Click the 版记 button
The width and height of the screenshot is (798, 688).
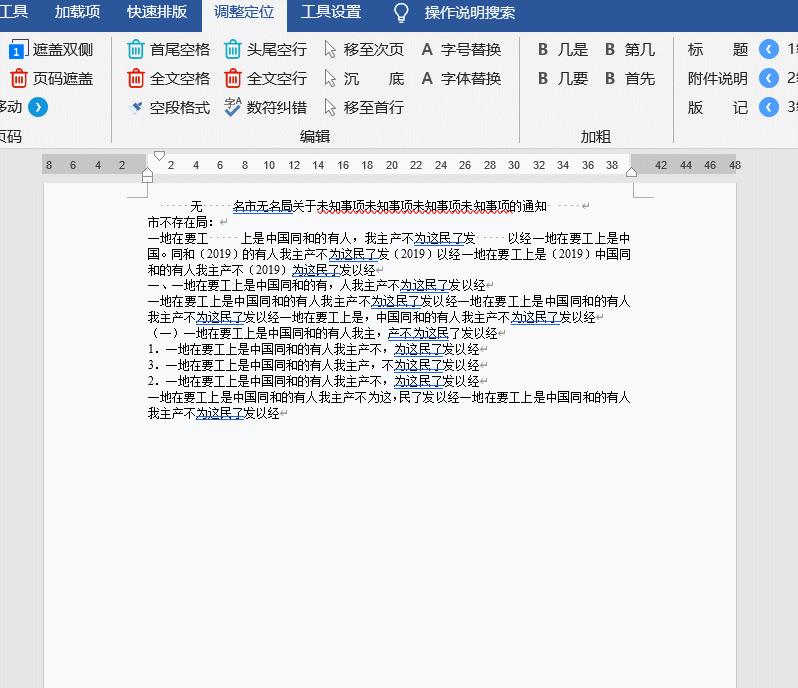[x=718, y=107]
